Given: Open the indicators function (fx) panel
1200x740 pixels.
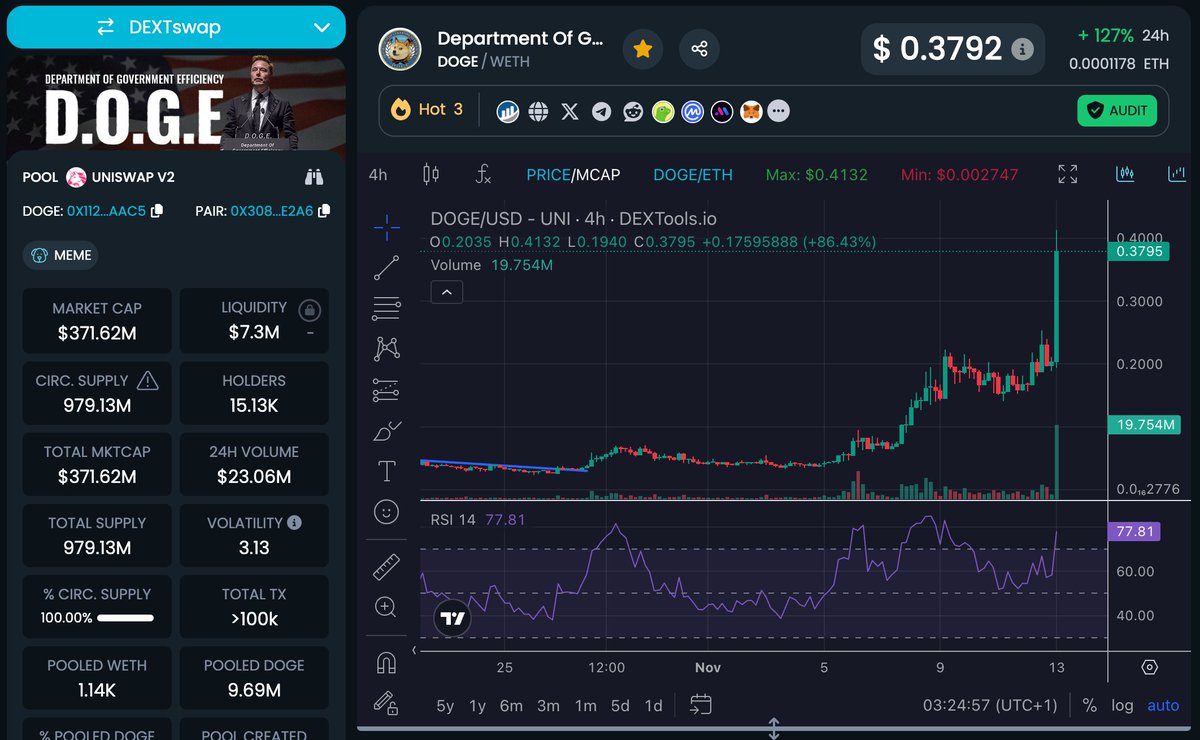Looking at the screenshot, I should pos(483,173).
